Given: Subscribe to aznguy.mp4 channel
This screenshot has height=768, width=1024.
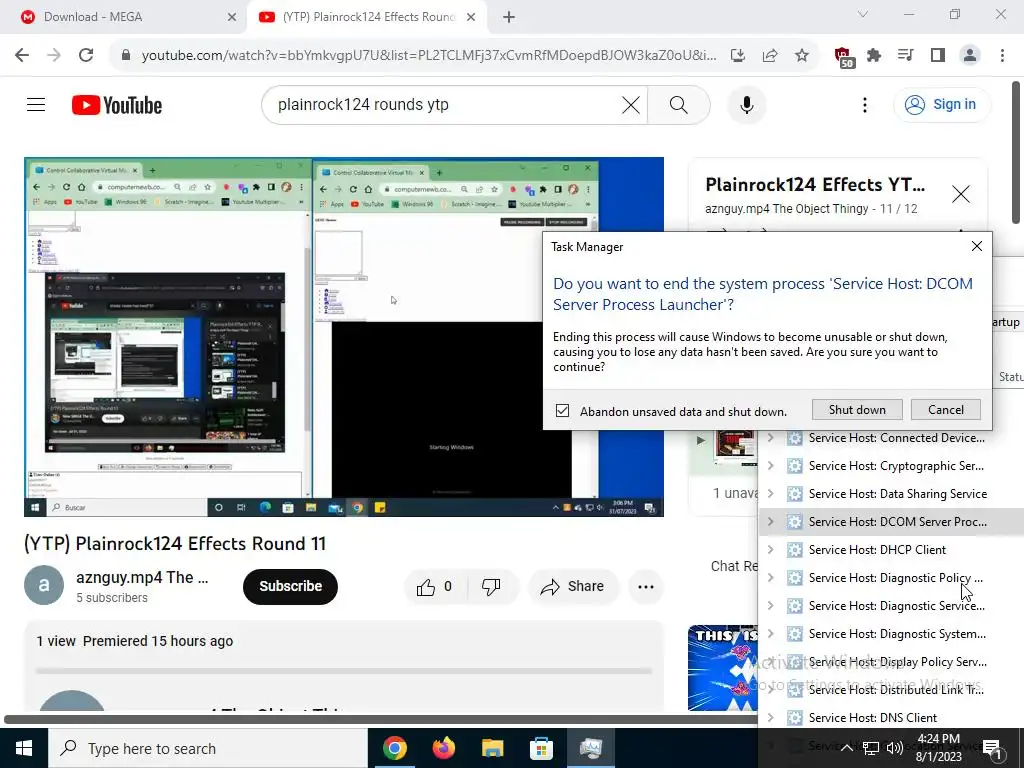Looking at the screenshot, I should (x=290, y=586).
